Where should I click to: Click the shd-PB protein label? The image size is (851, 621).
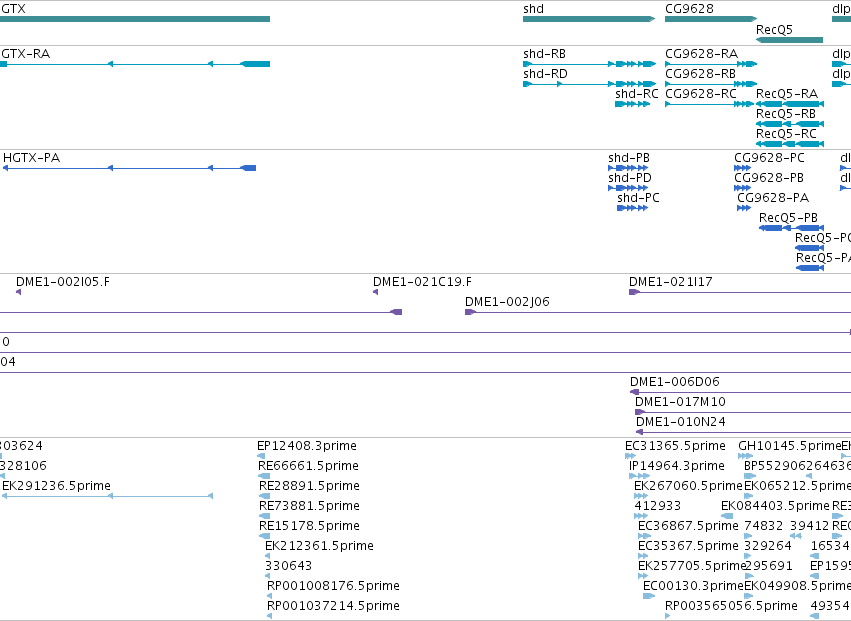[x=628, y=158]
